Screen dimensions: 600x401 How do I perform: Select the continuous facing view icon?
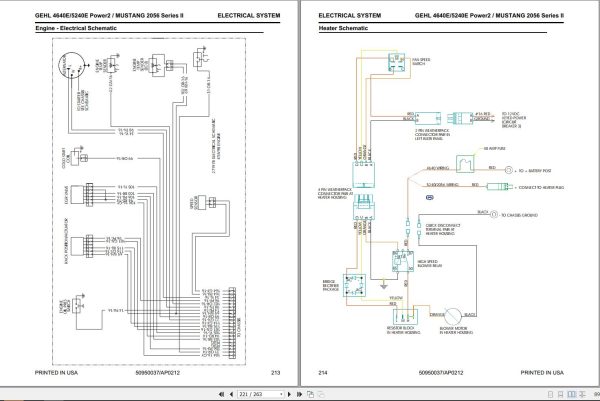tap(582, 394)
